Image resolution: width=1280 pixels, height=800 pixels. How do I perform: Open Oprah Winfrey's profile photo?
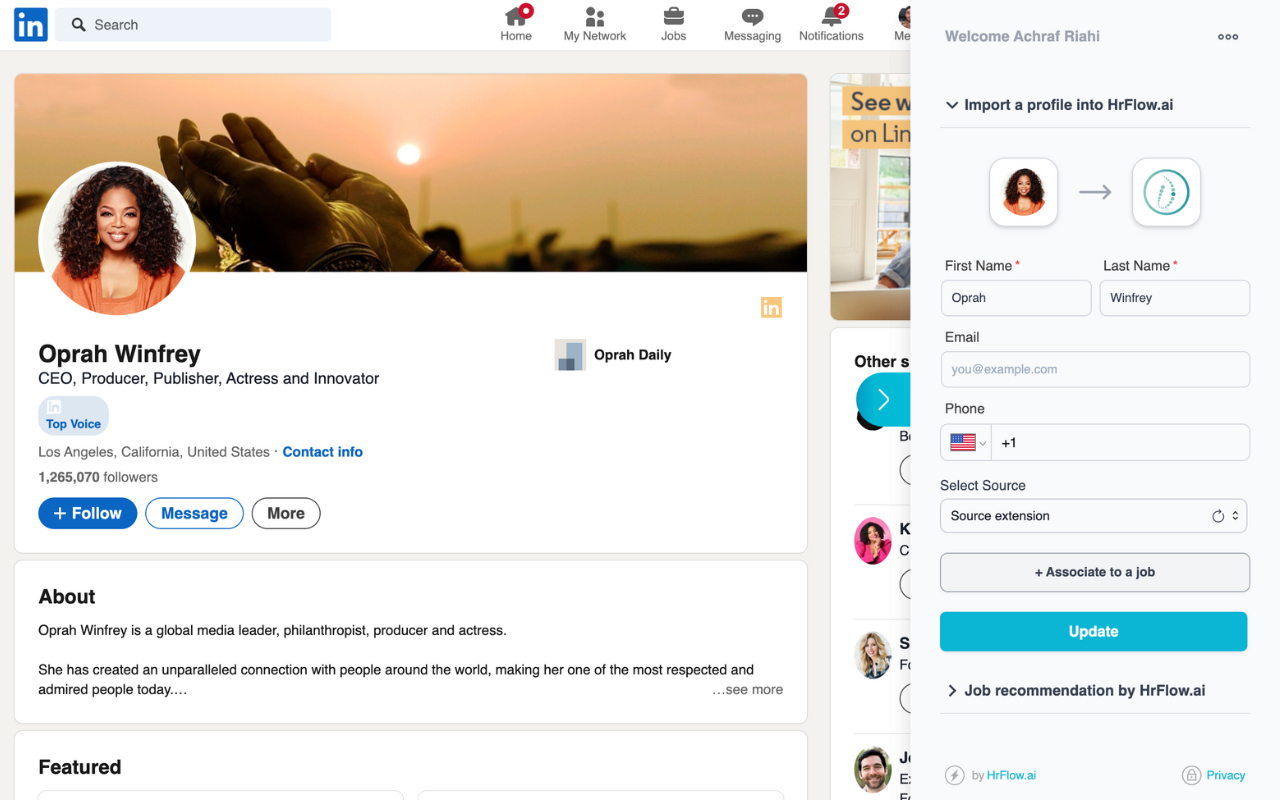117,240
